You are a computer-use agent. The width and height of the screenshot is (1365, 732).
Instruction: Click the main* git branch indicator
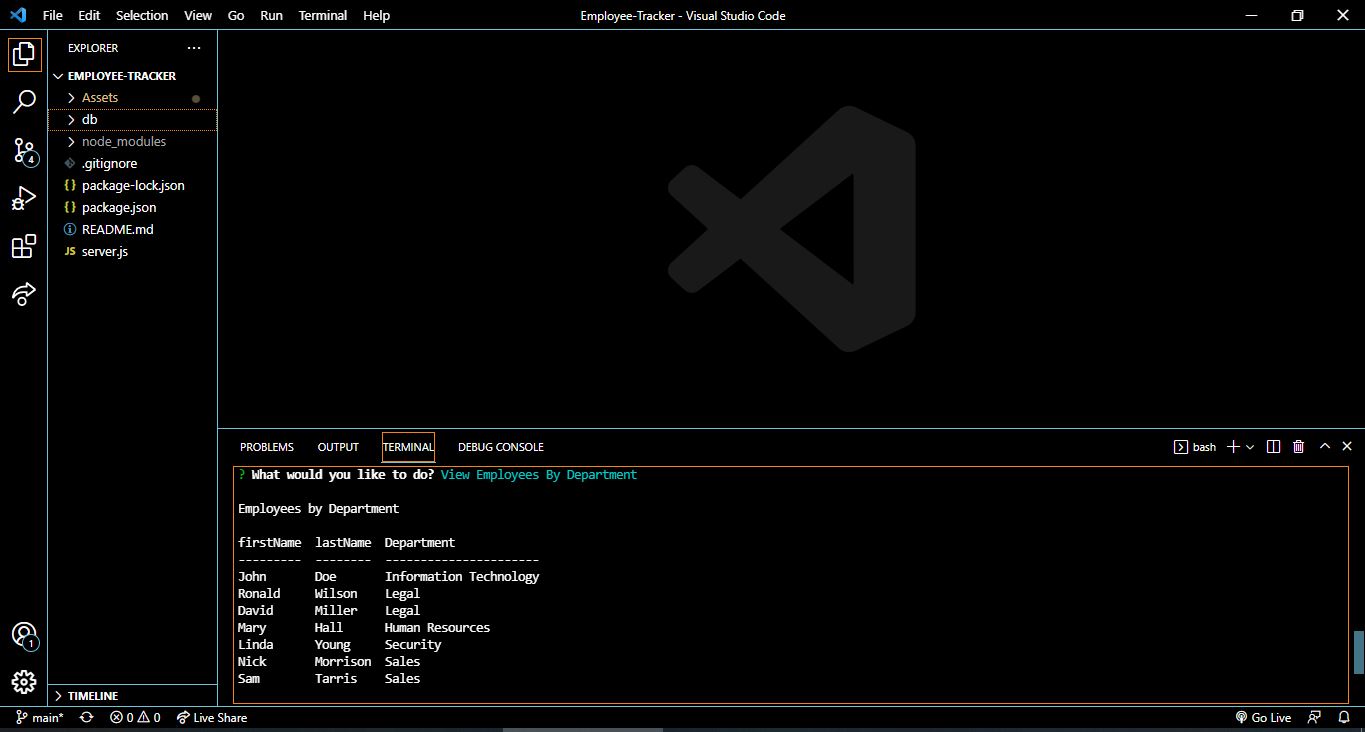pyautogui.click(x=40, y=718)
